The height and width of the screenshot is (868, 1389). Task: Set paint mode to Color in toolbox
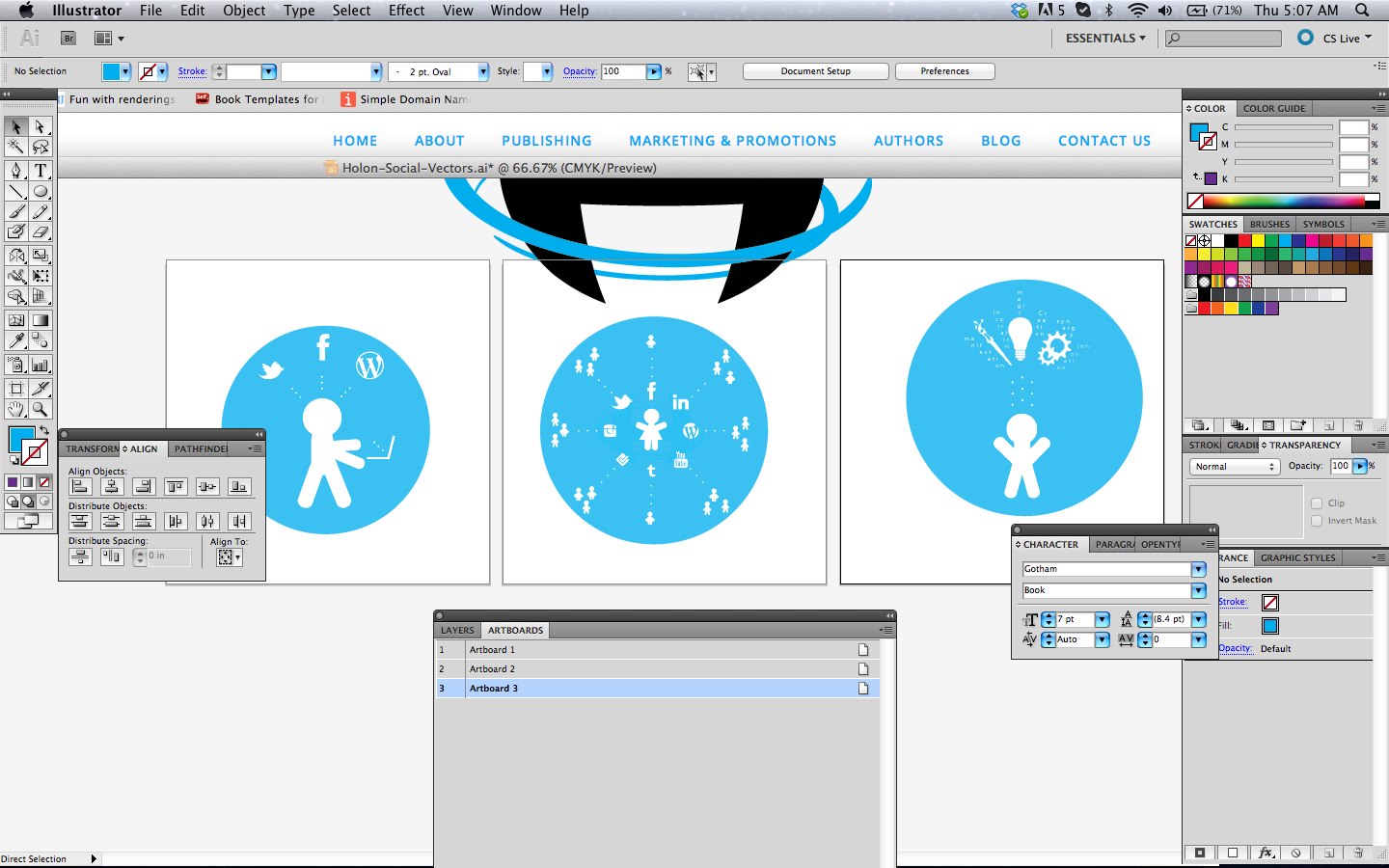coord(13,482)
